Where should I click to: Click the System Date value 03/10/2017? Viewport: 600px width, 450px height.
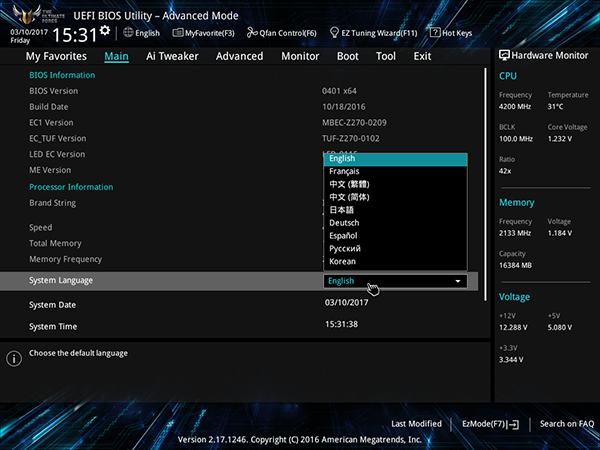pyautogui.click(x=346, y=303)
